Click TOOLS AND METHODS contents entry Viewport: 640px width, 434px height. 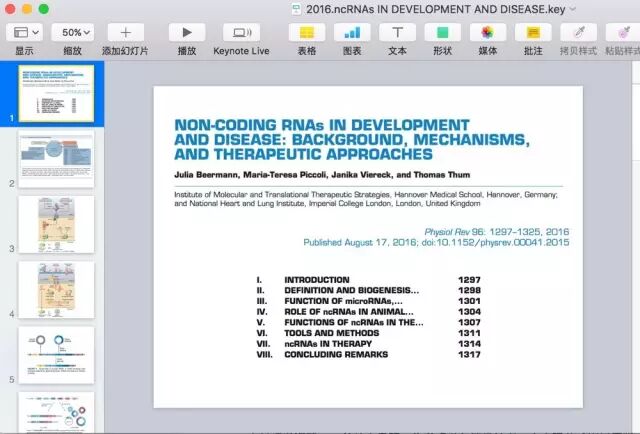[331, 333]
